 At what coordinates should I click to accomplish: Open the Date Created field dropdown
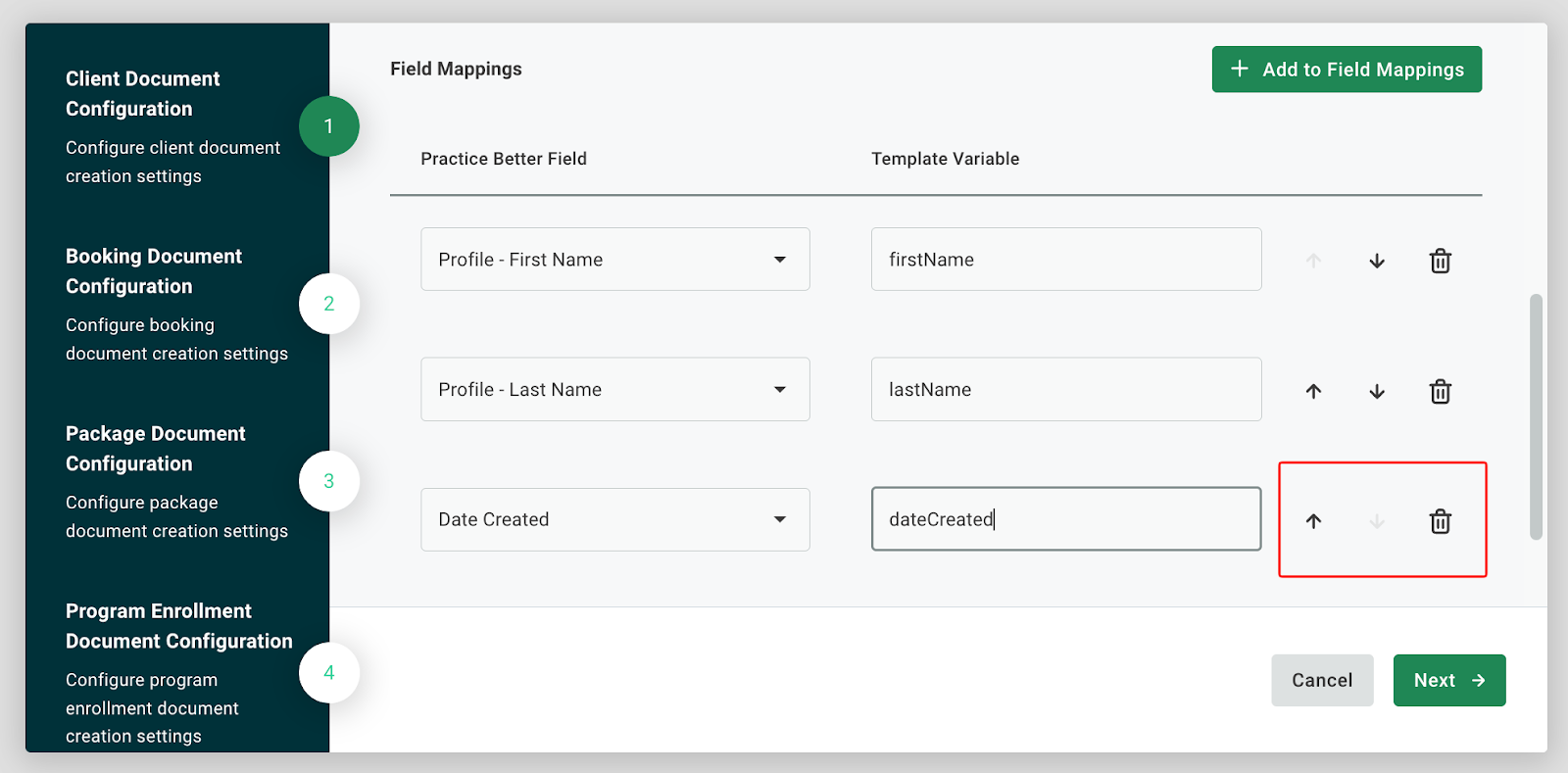(x=614, y=519)
